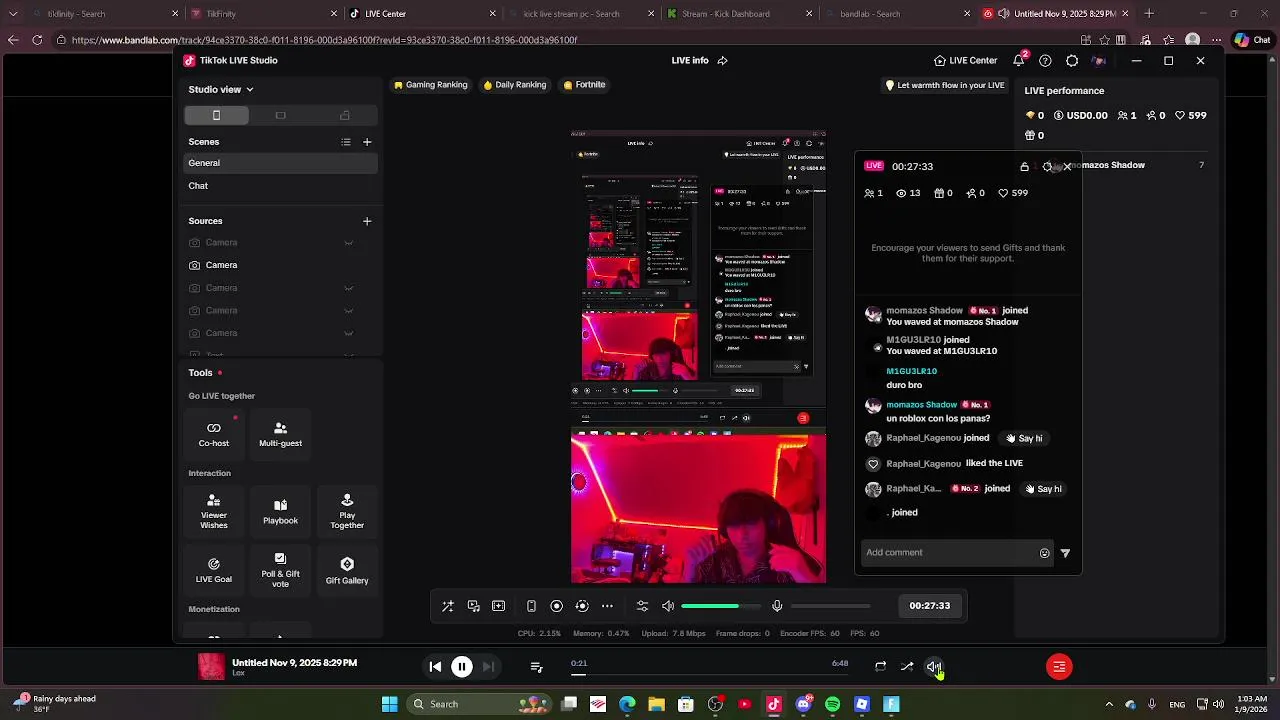The image size is (1280, 720).
Task: Open the help question mark icon
Action: point(1045,61)
